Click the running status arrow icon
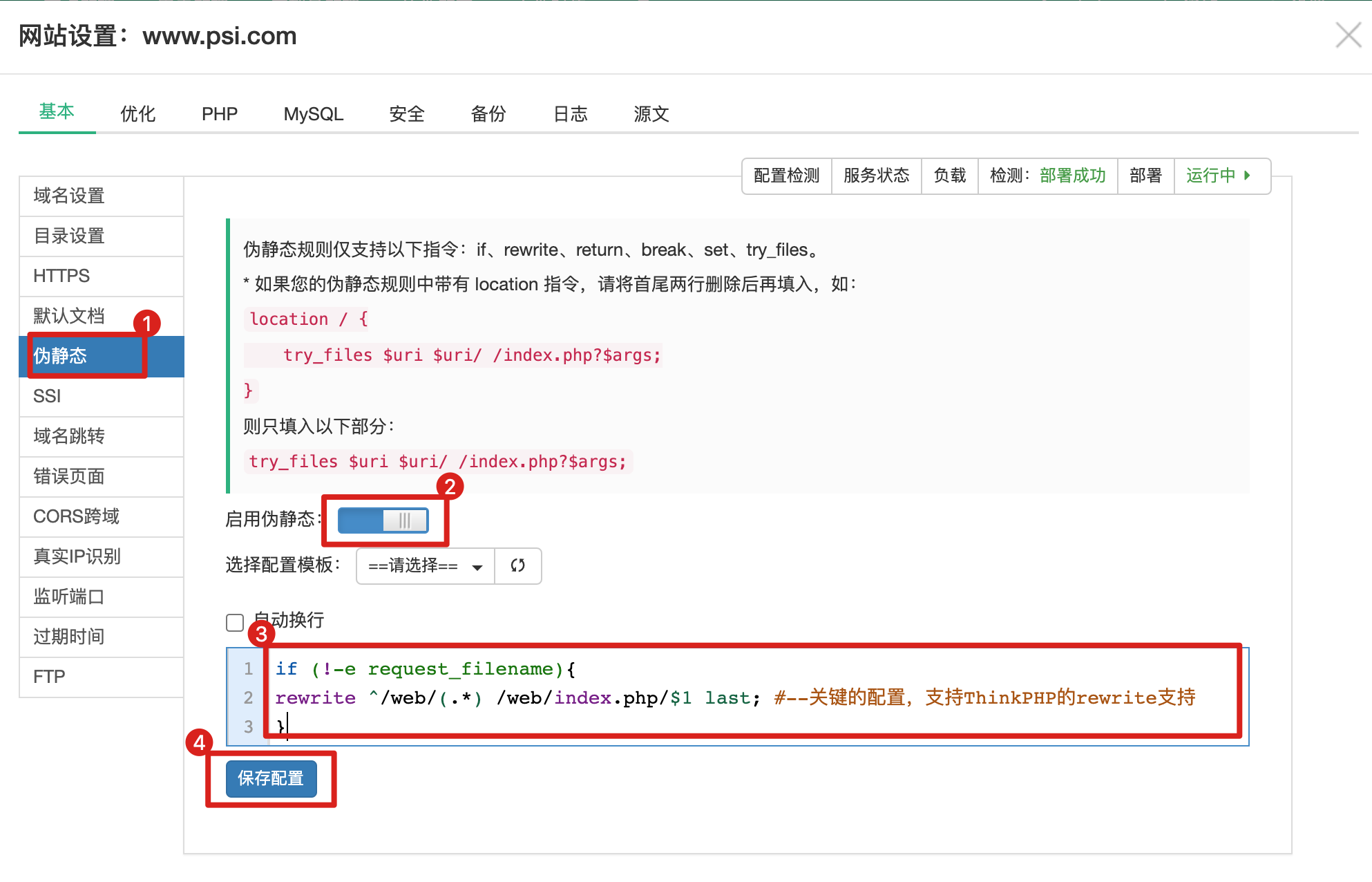The image size is (1372, 882). tap(1247, 176)
